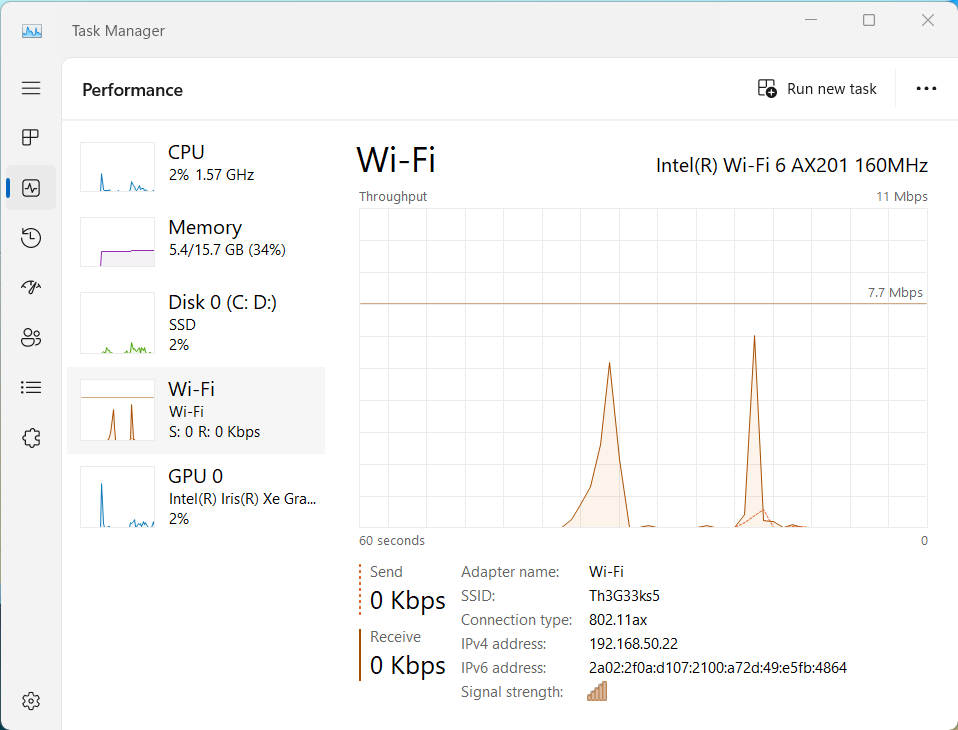This screenshot has width=958, height=730.
Task: Select the Memory performance item
Action: (196, 241)
